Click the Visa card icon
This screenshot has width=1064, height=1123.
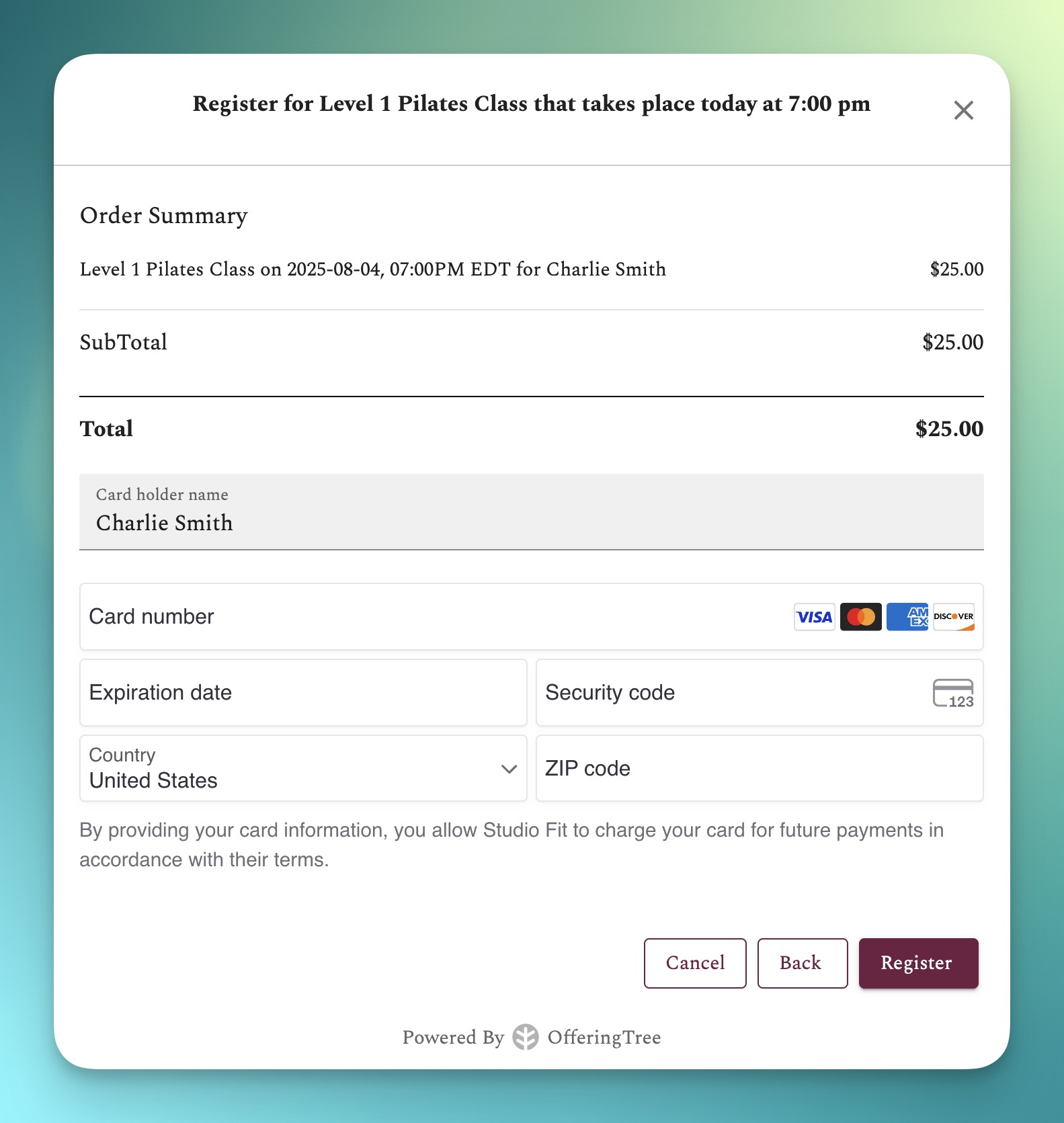point(814,617)
